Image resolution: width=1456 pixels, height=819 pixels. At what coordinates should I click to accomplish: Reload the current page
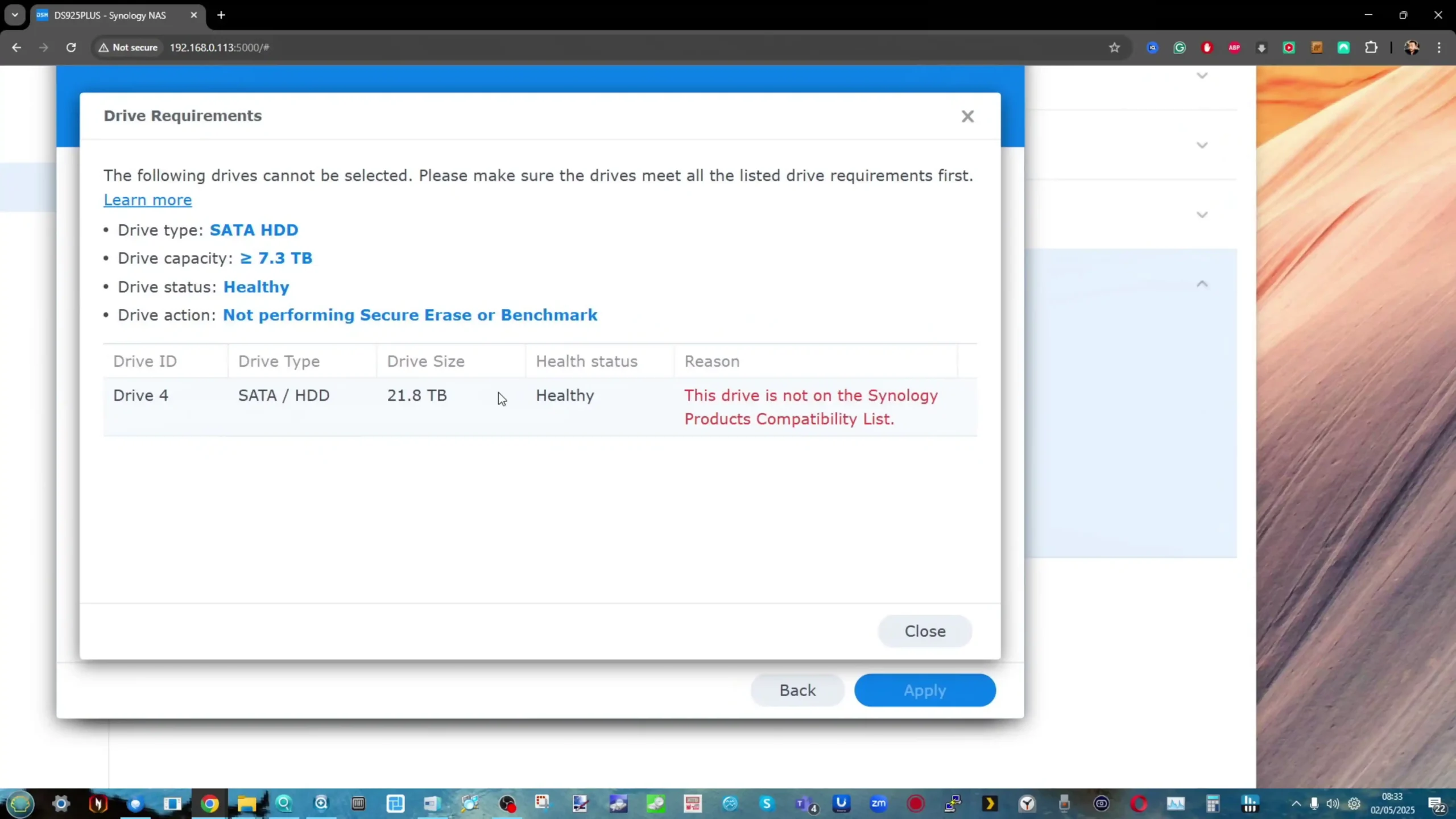pos(71,47)
